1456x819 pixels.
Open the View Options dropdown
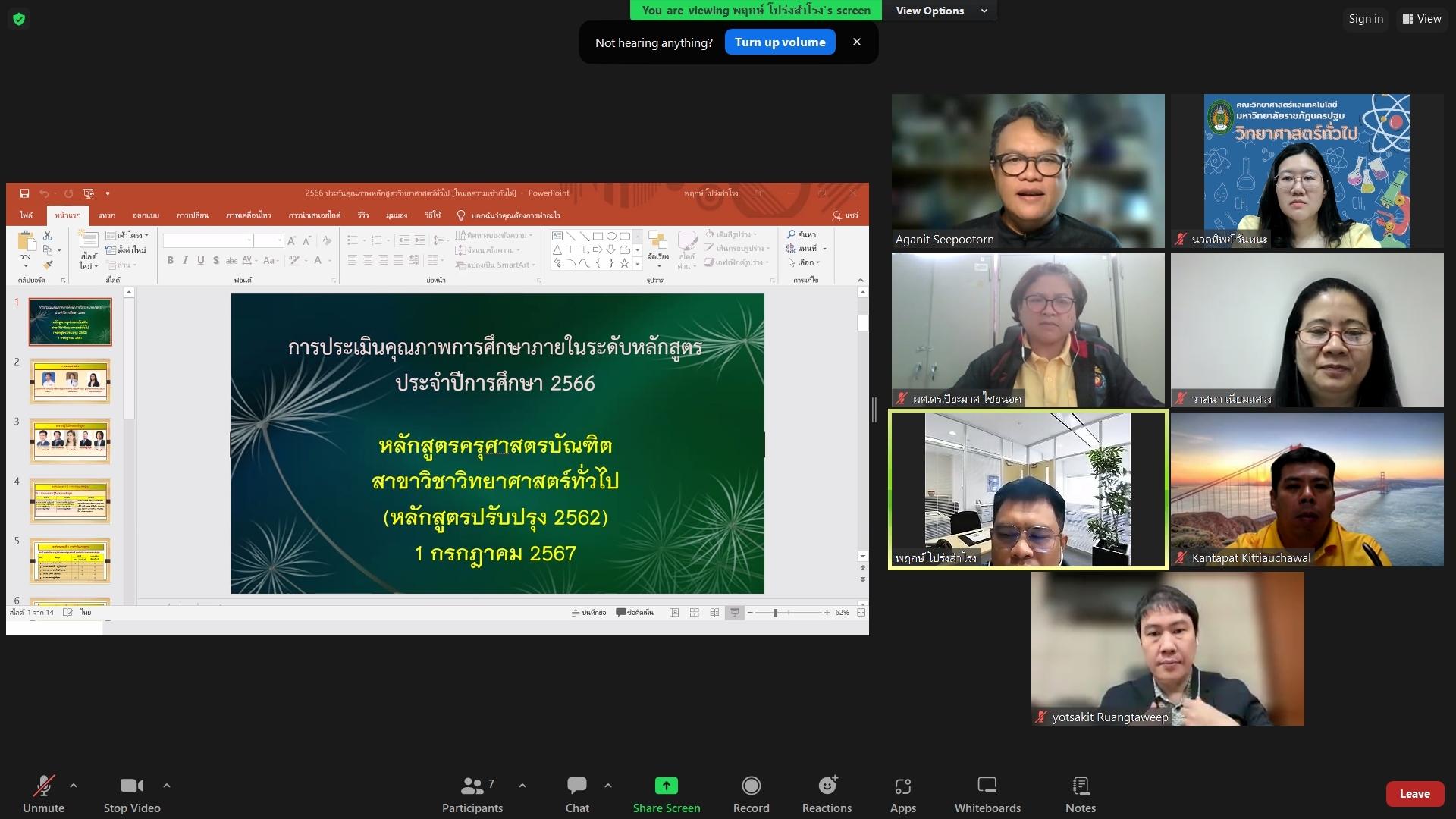click(940, 11)
